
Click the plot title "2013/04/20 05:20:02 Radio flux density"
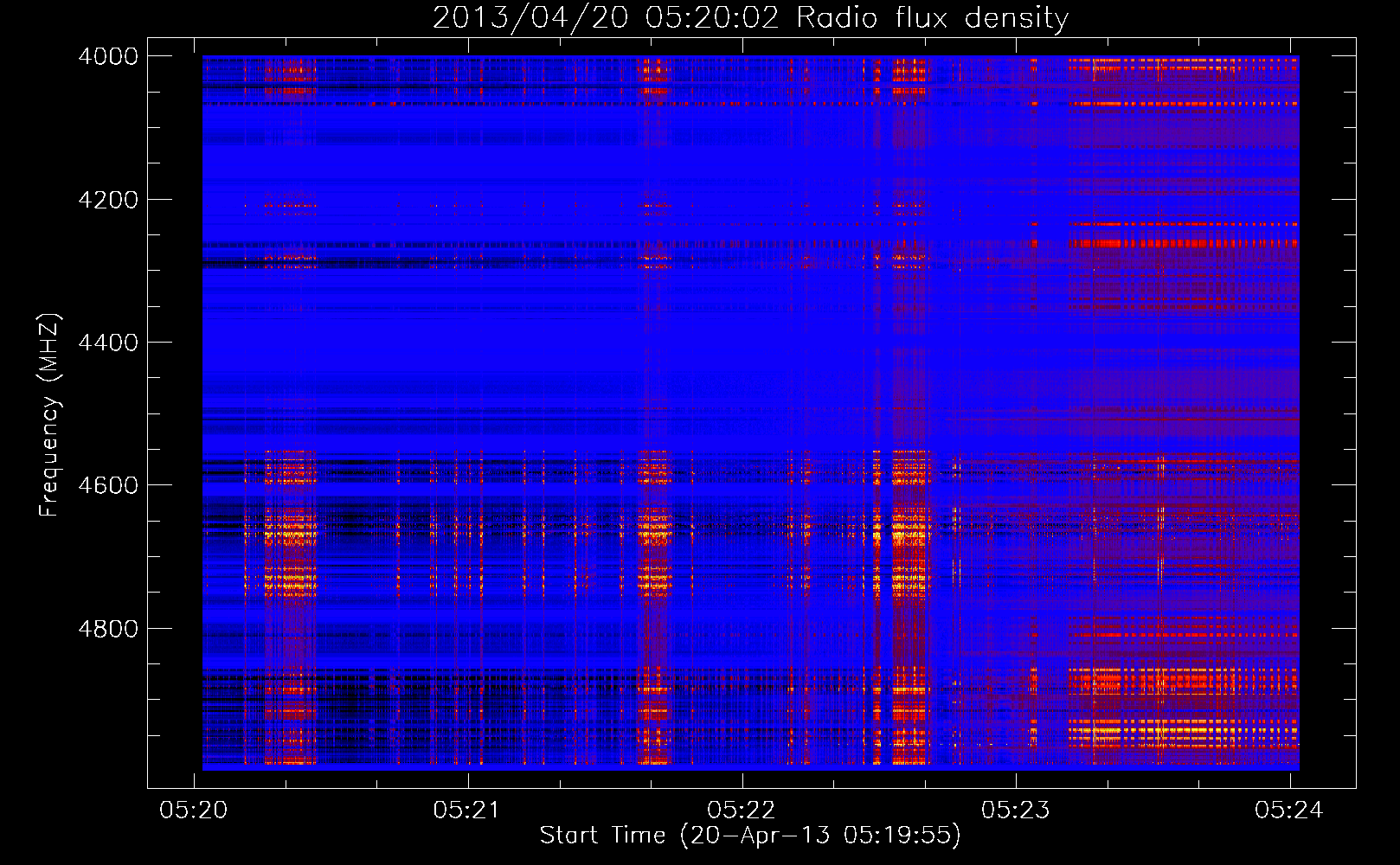750,17
